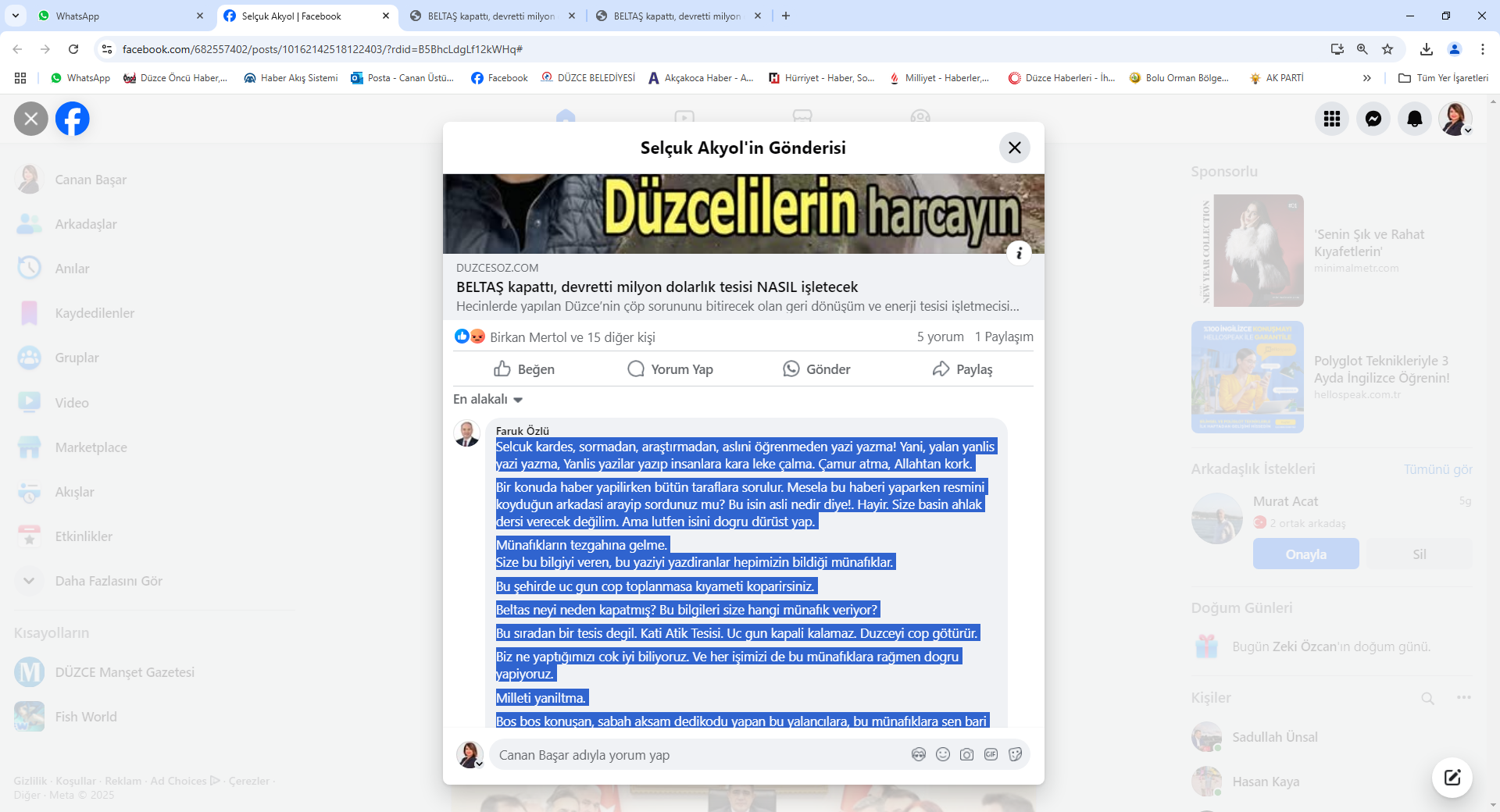
Task: Open Messenger chats
Action: click(1373, 119)
